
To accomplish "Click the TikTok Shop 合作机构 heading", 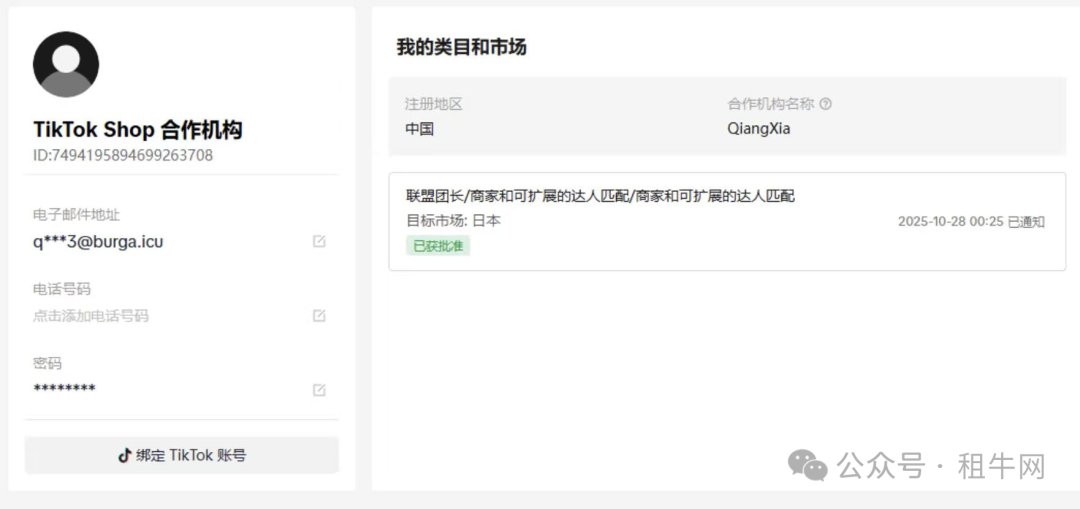I will 138,129.
